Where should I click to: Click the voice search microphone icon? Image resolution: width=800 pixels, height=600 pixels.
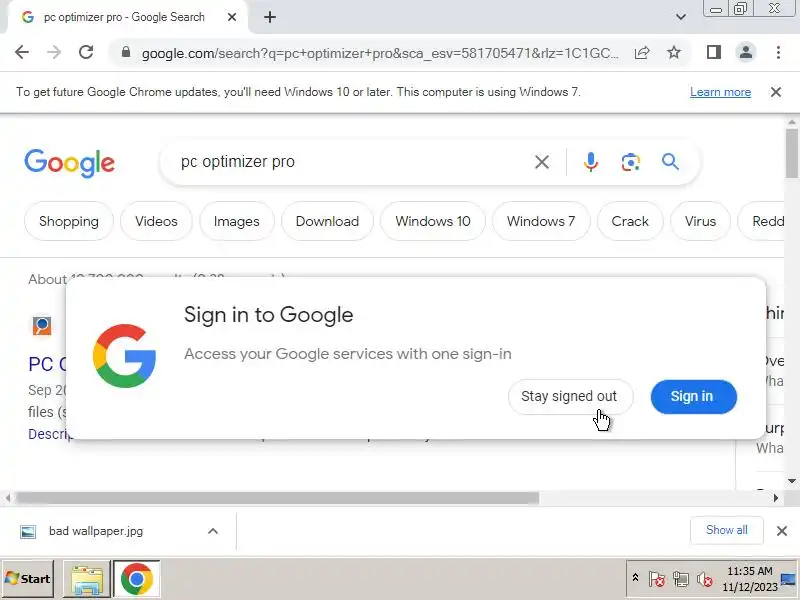point(590,162)
